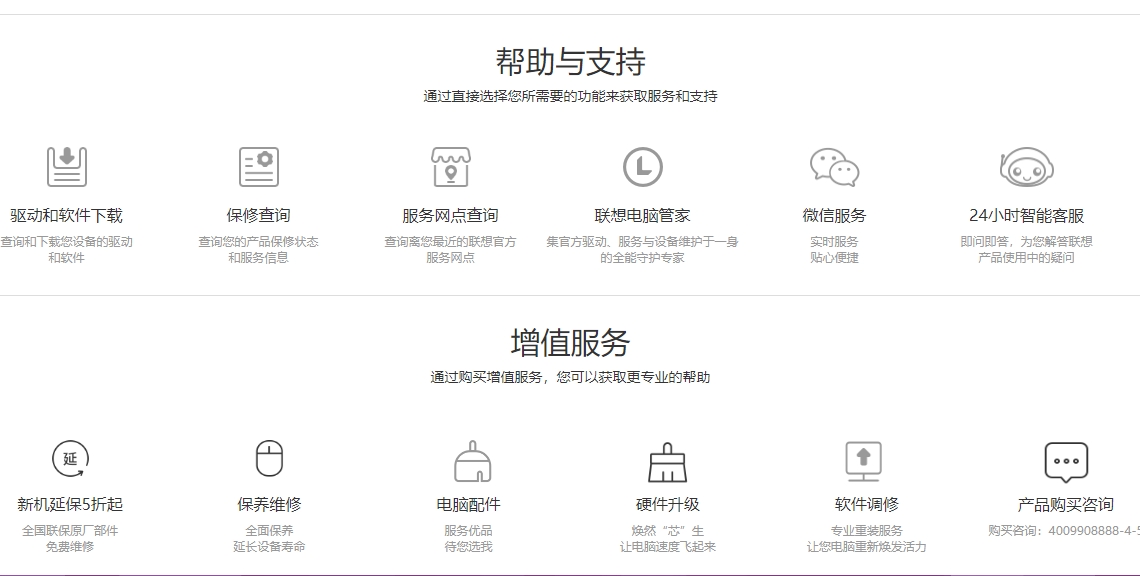This screenshot has height=576, width=1140.
Task: Open the 产品购买咨询 link
Action: click(1066, 504)
